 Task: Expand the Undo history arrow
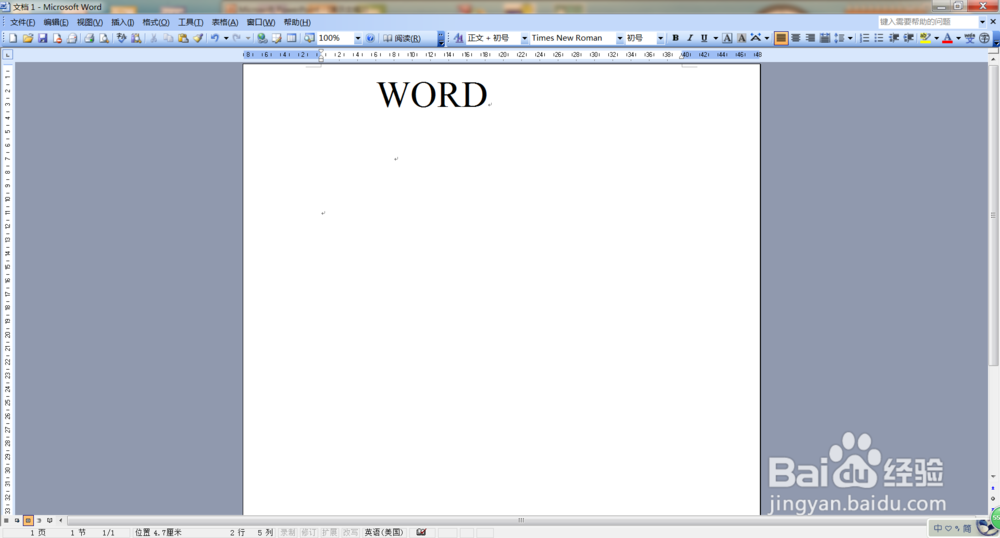point(226,38)
